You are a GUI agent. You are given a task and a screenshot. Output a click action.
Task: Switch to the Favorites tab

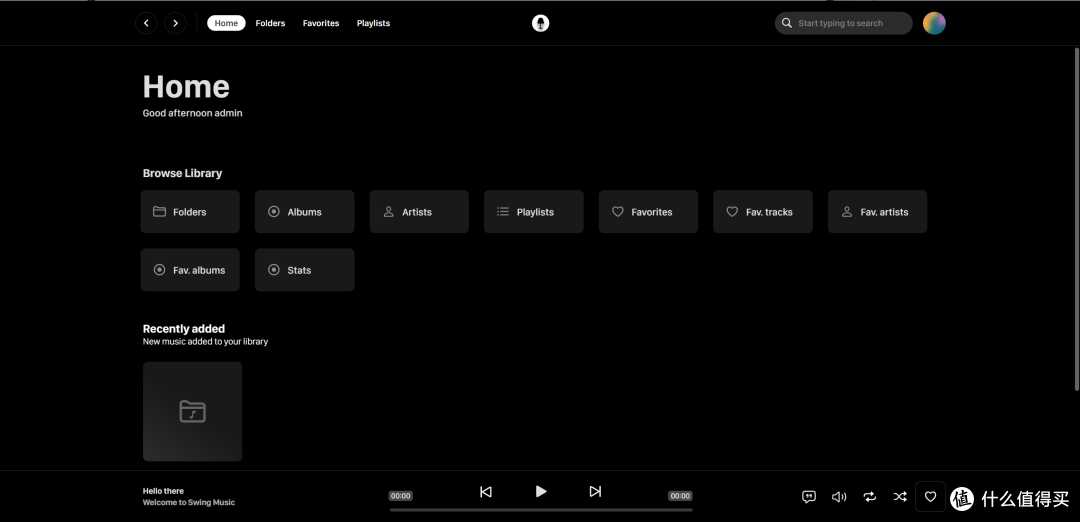(x=321, y=23)
